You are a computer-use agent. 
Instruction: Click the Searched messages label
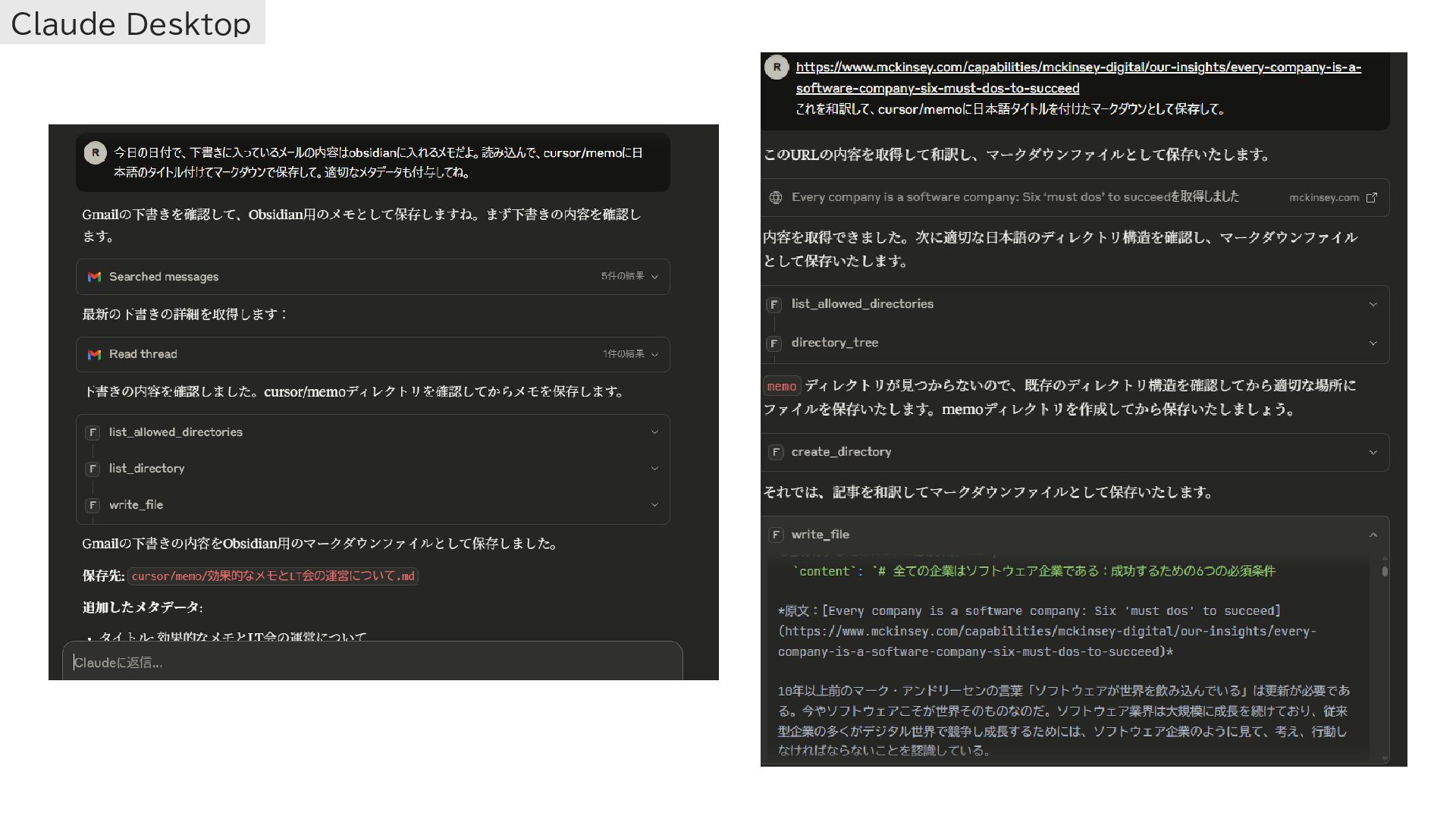tap(164, 277)
